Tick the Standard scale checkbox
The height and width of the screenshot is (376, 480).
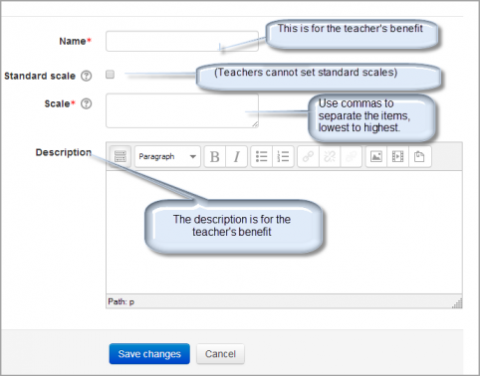[x=110, y=74]
